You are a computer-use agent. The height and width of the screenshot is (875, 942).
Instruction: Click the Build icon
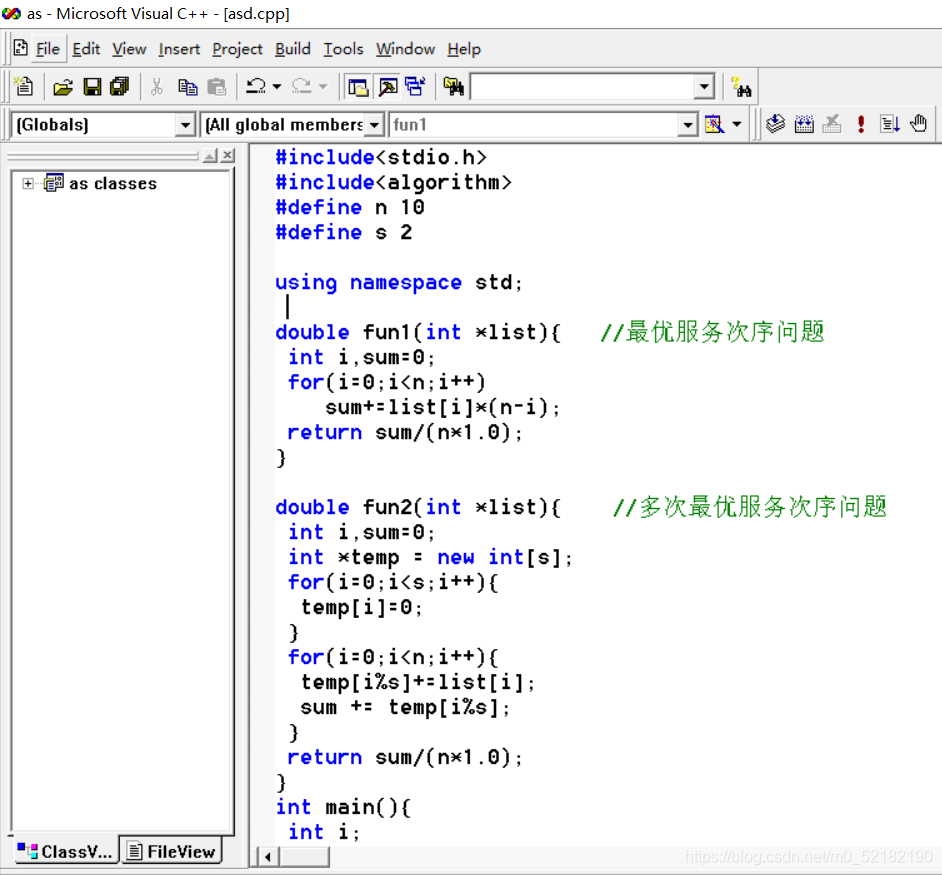pyautogui.click(x=804, y=124)
